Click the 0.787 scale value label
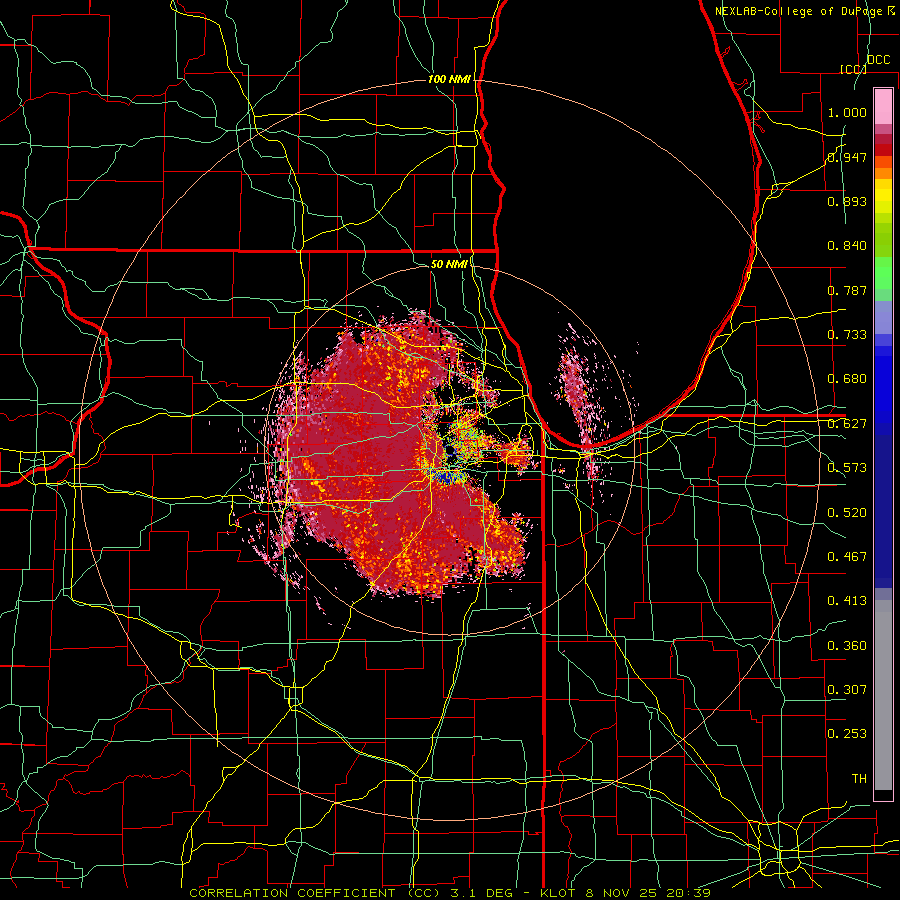 847,290
